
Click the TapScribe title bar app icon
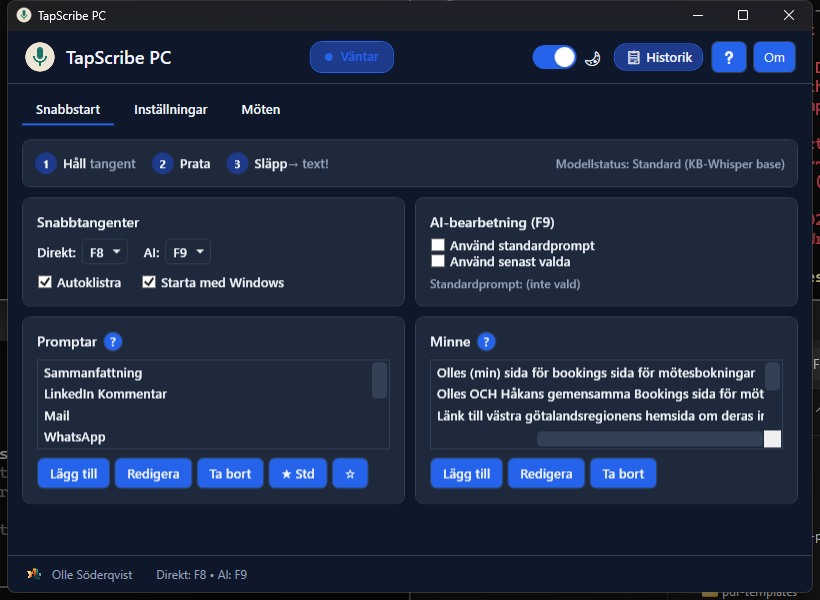point(24,15)
